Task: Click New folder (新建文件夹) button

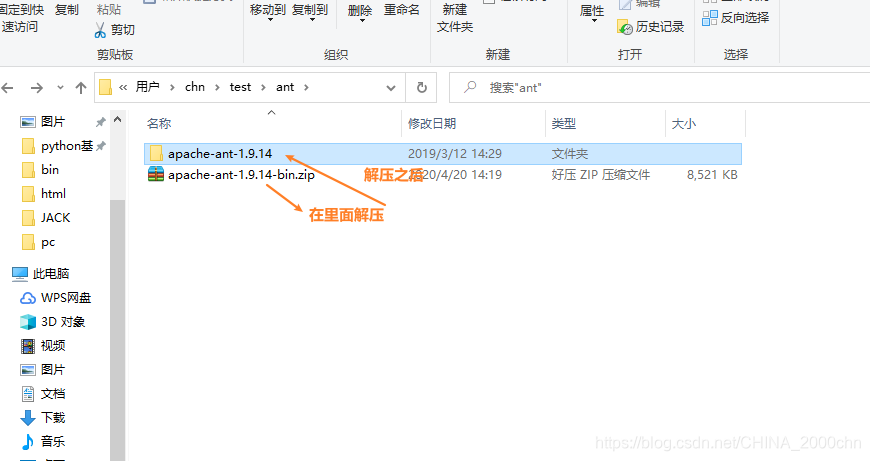Action: click(455, 18)
